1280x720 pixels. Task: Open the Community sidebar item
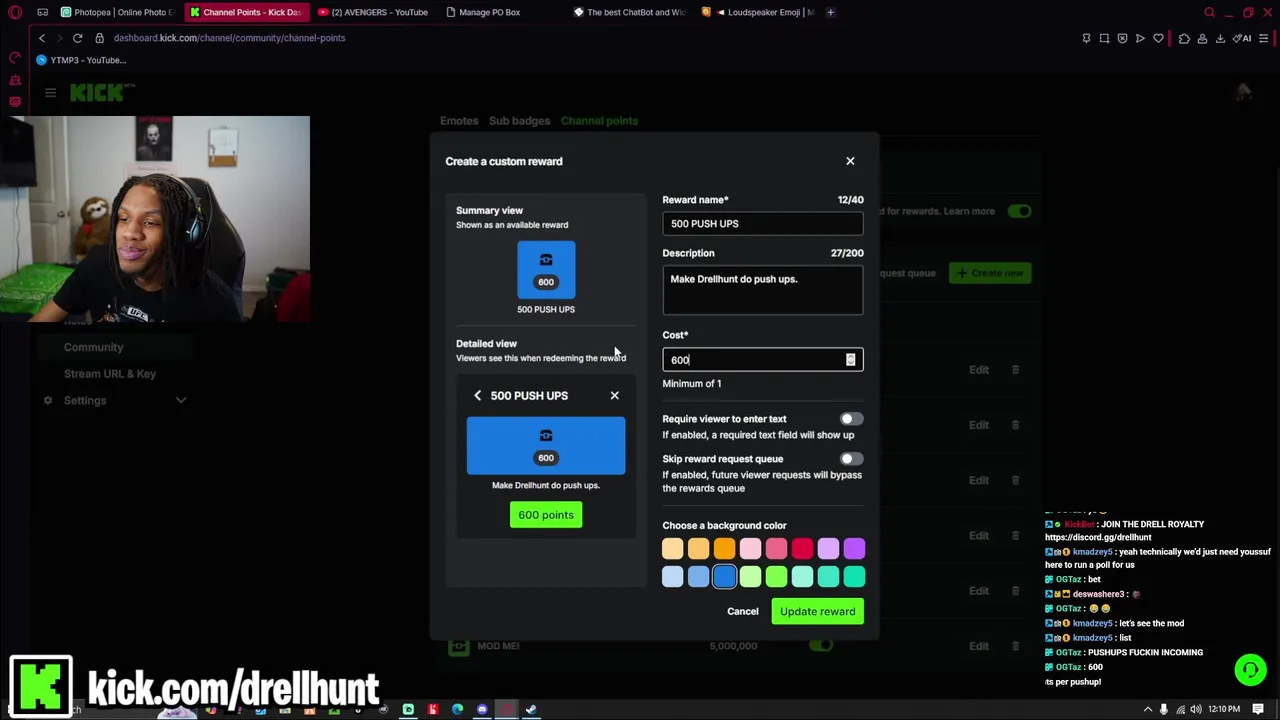[x=94, y=347]
